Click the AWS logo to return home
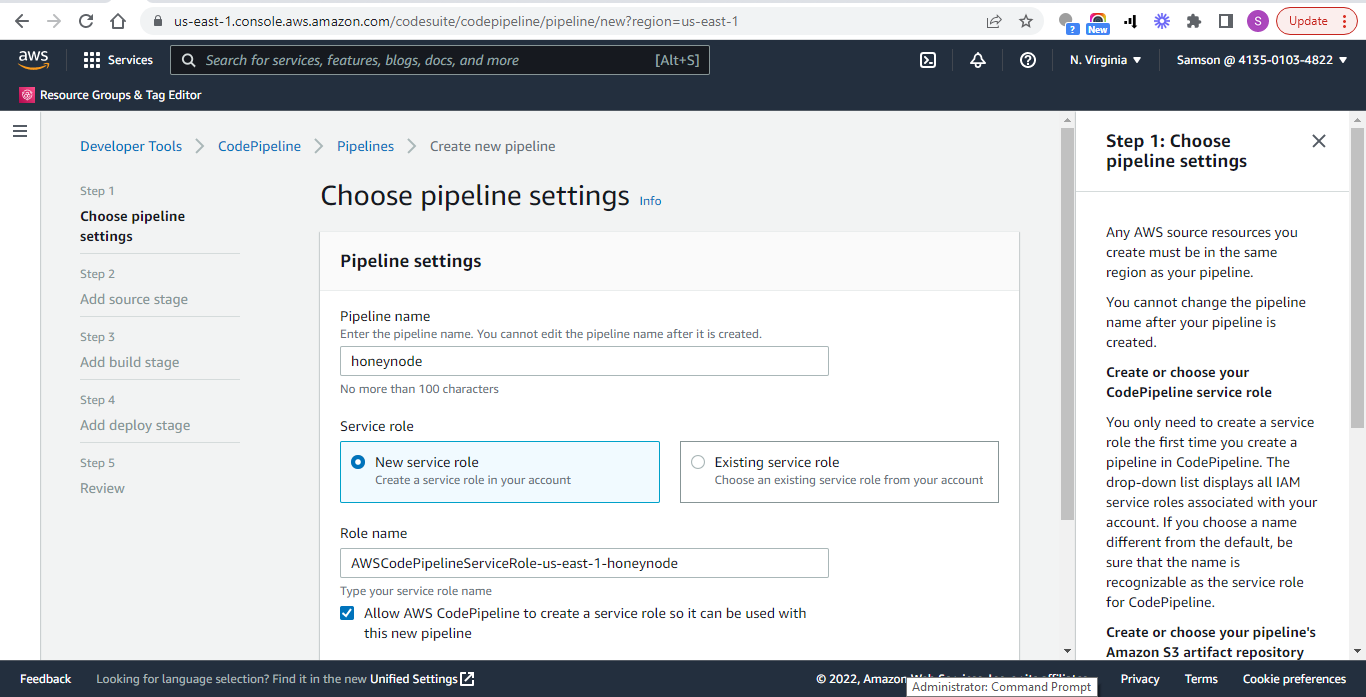The width and height of the screenshot is (1366, 697). click(33, 60)
